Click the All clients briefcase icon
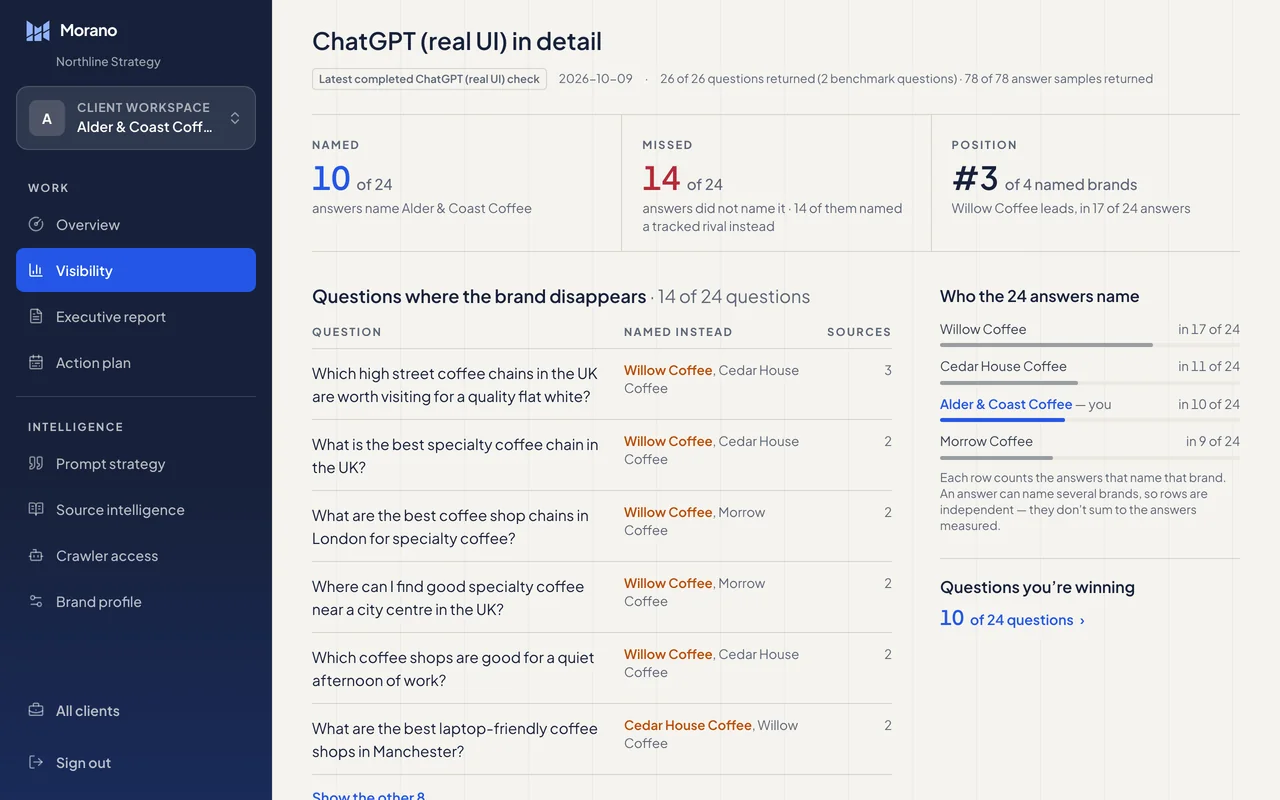The image size is (1280, 800). pos(36,710)
